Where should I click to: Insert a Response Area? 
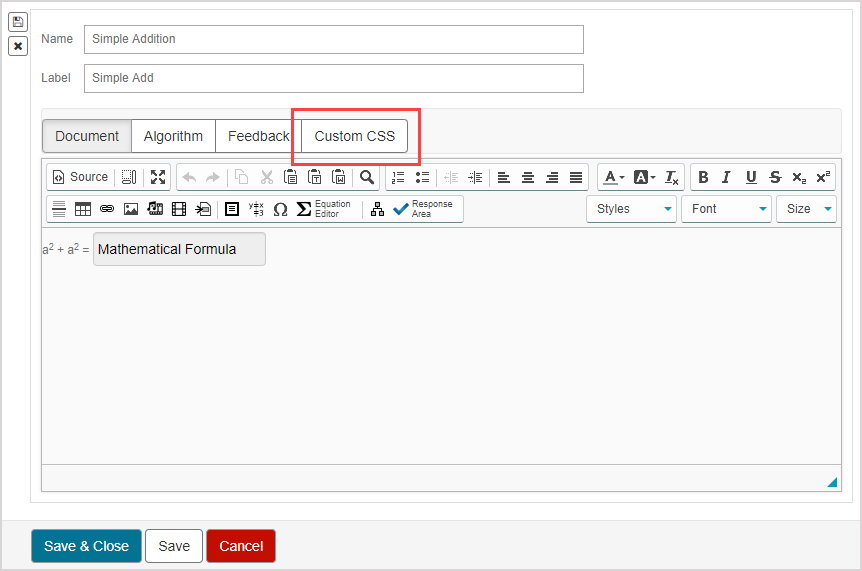[x=423, y=209]
